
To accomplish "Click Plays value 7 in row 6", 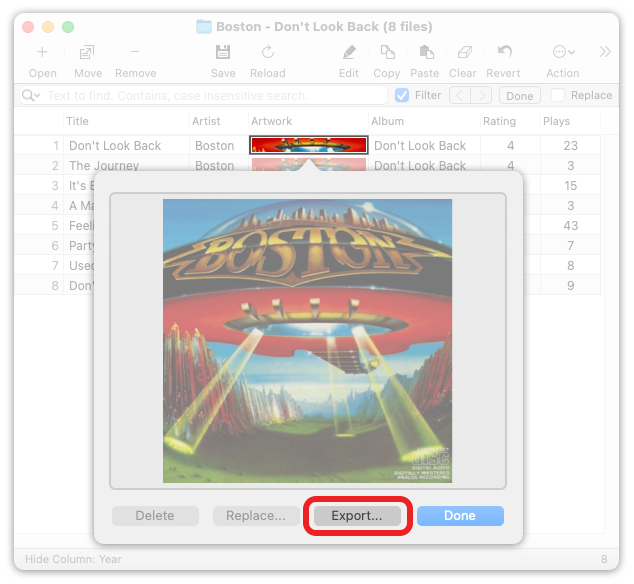I will [571, 245].
